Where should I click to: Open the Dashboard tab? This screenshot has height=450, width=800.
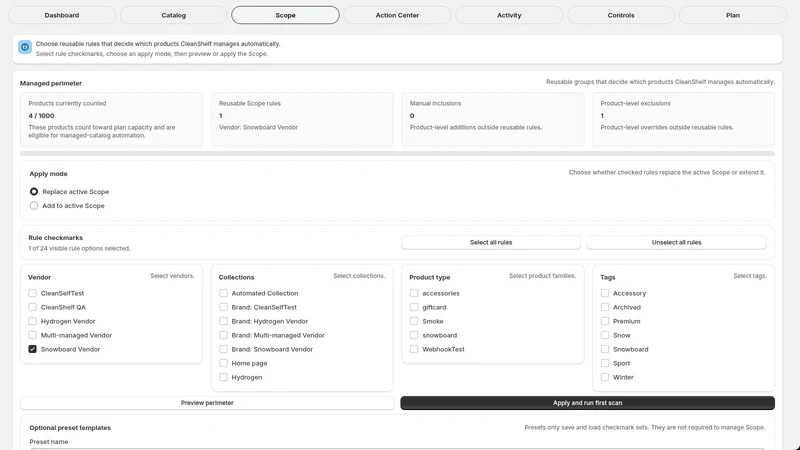click(x=62, y=15)
